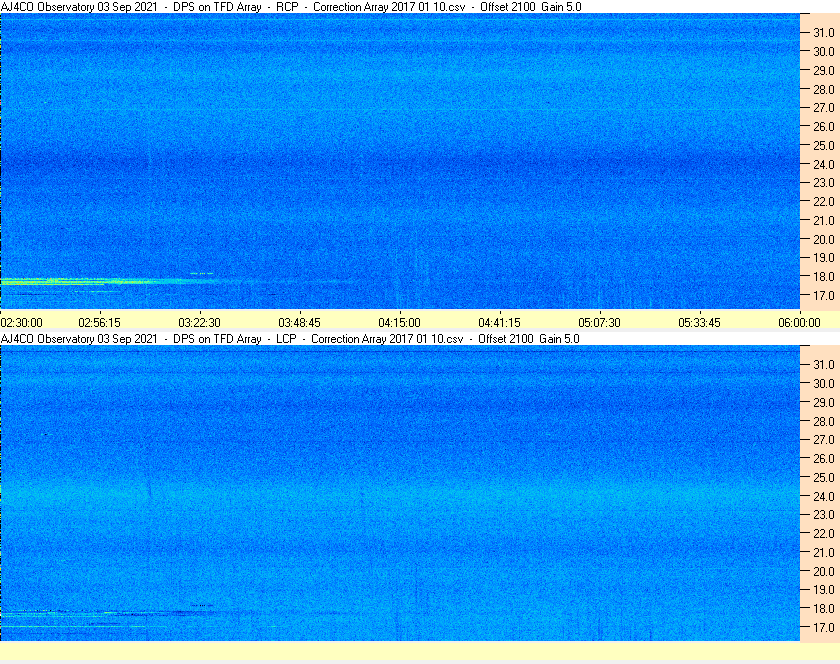
Task: Pick the 28.0 frequency label on LCP chart
Action: [x=824, y=421]
